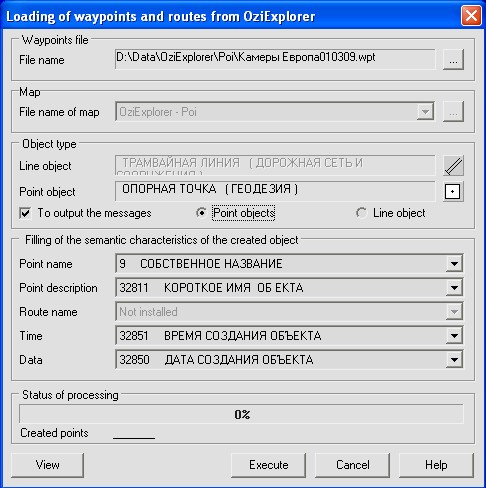Browse for waypoints file with ellipsis button

pyautogui.click(x=453, y=60)
